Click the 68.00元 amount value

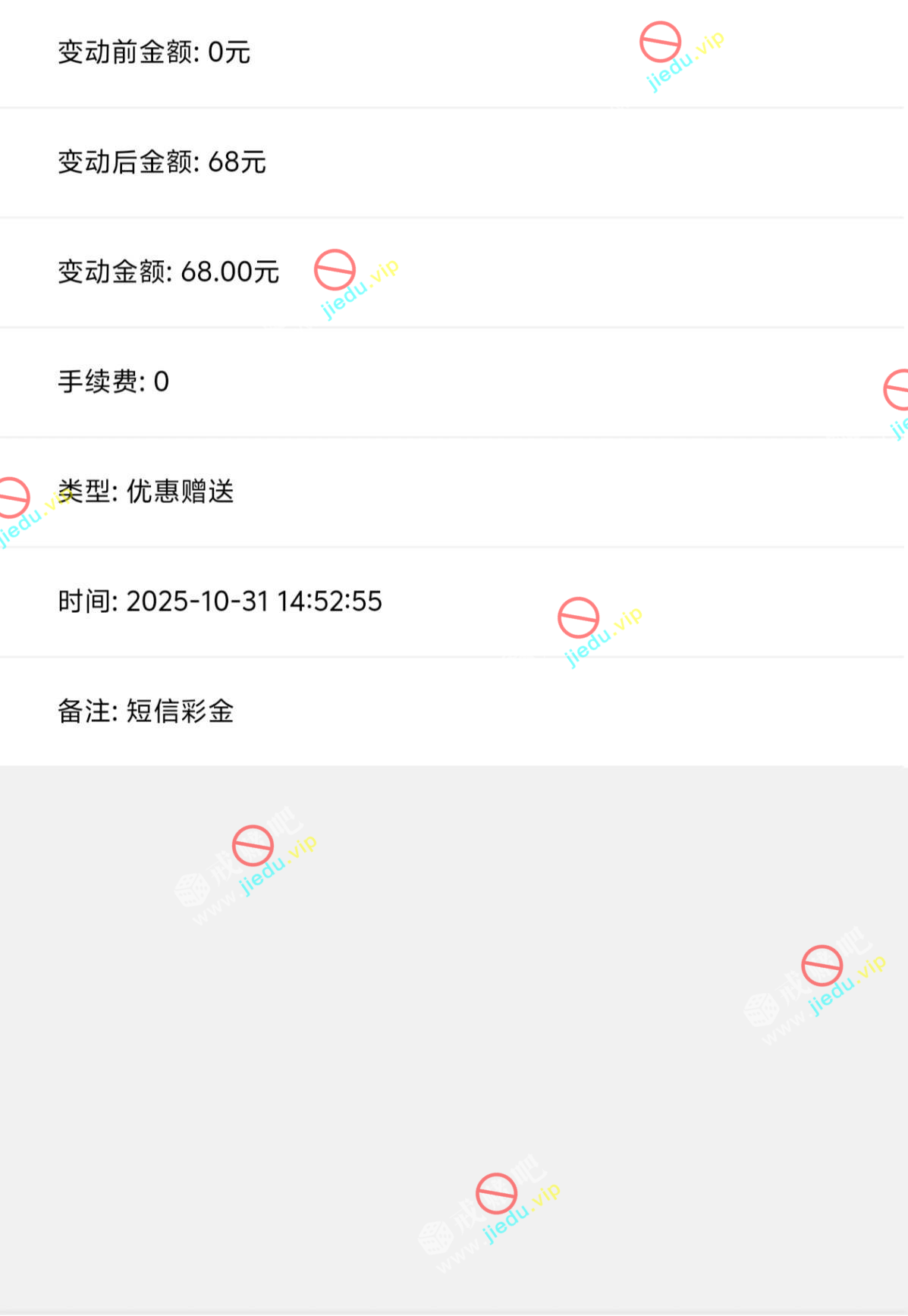230,272
